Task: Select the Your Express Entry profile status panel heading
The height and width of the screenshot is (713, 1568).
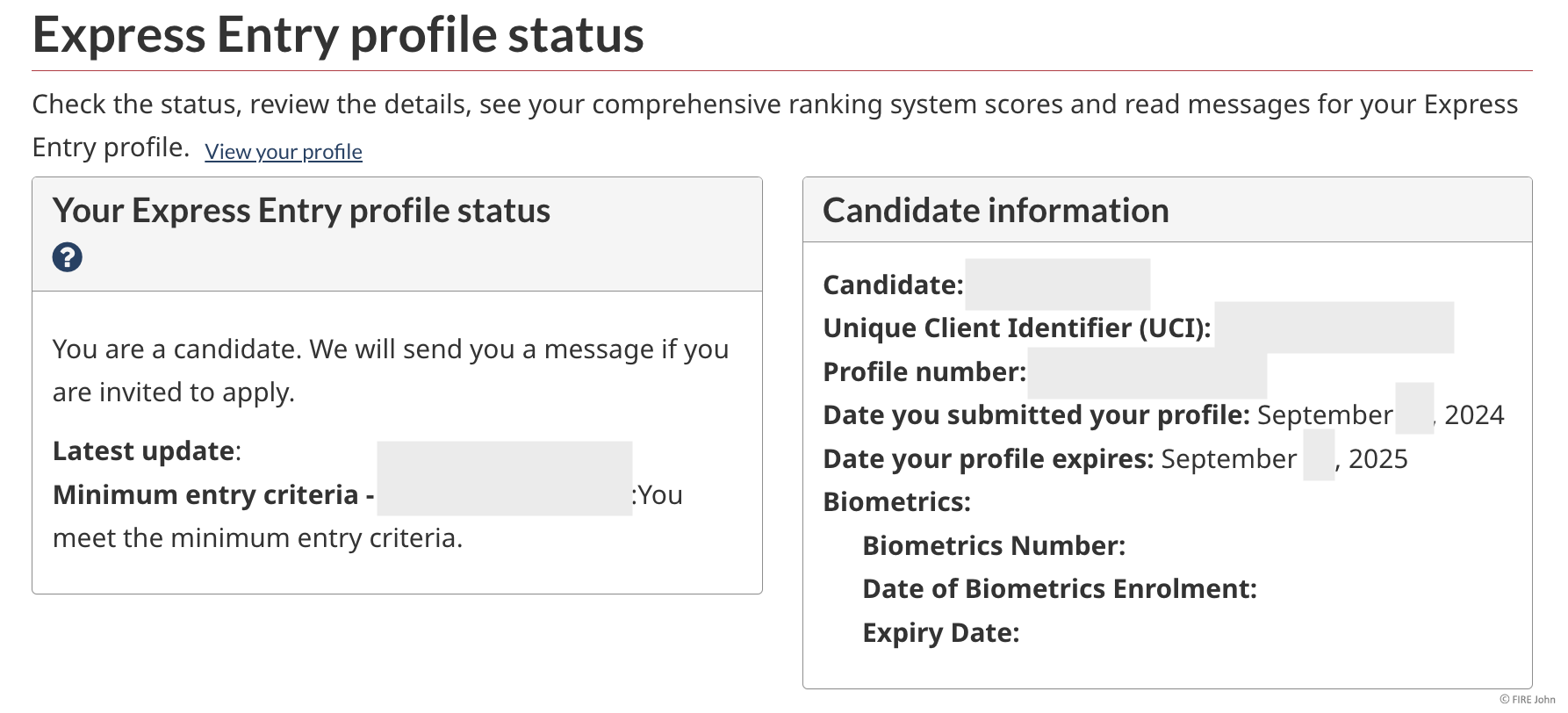Action: [x=301, y=211]
